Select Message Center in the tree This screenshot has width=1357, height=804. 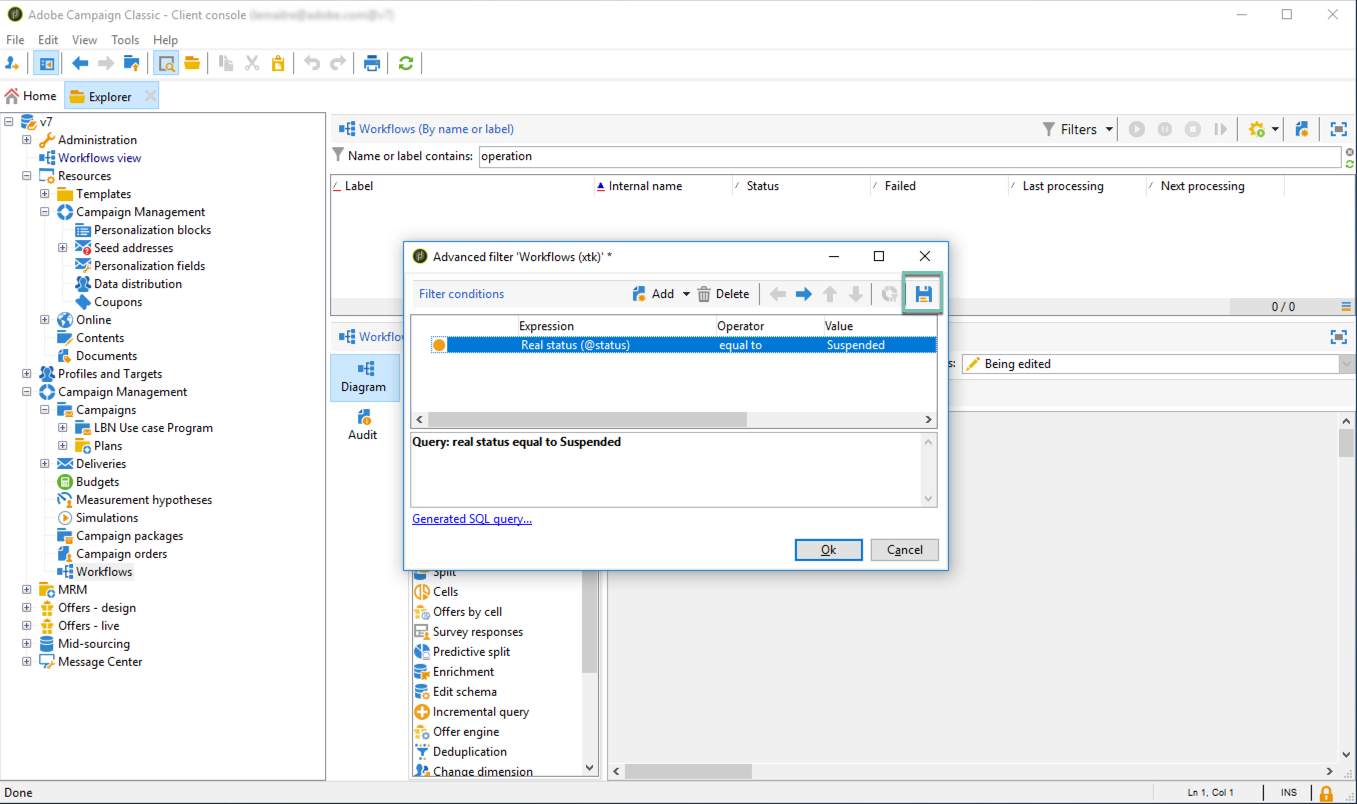click(x=100, y=662)
